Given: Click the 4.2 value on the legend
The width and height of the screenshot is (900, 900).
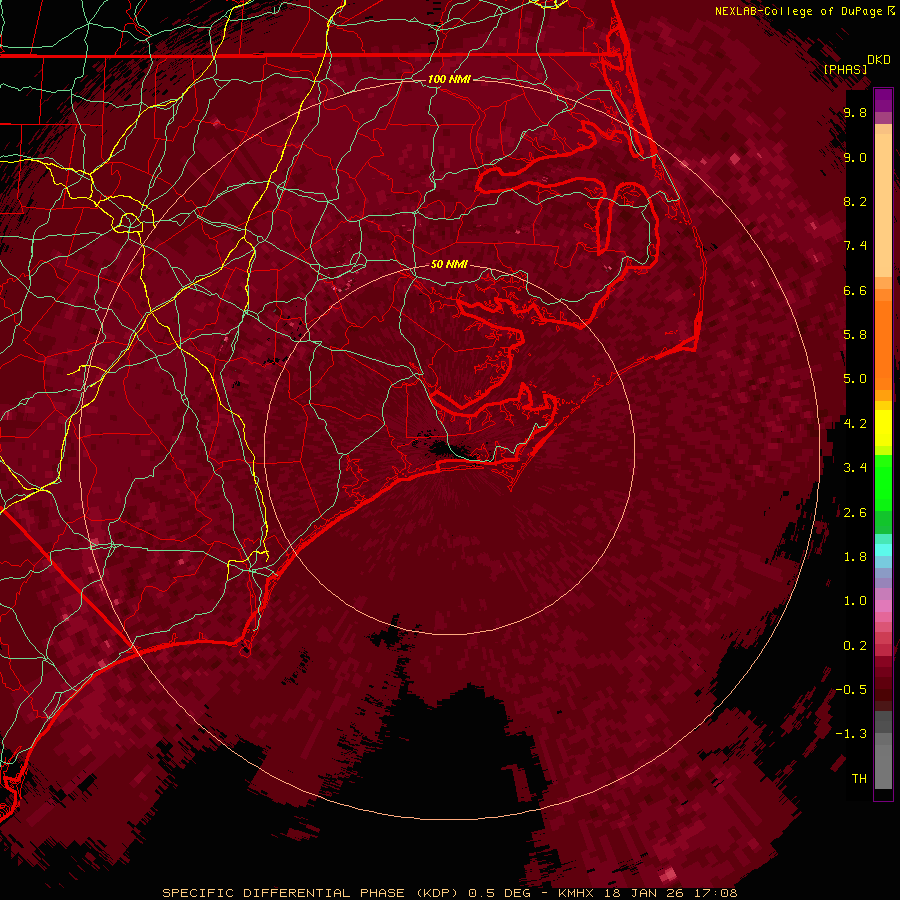Looking at the screenshot, I should pyautogui.click(x=855, y=424).
